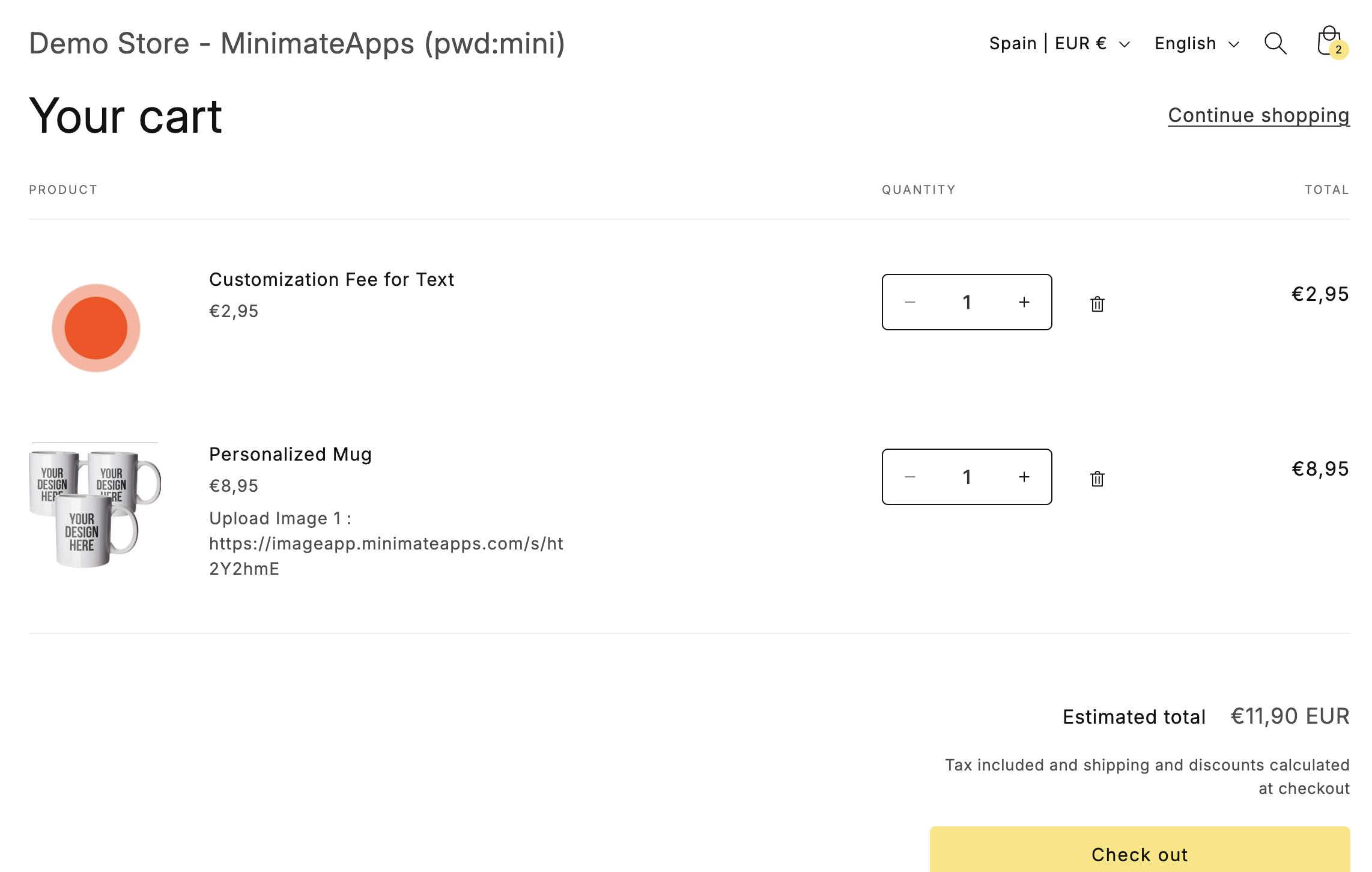Decrease Personalized Mug quantity with minus
This screenshot has height=872, width=1372.
(910, 477)
